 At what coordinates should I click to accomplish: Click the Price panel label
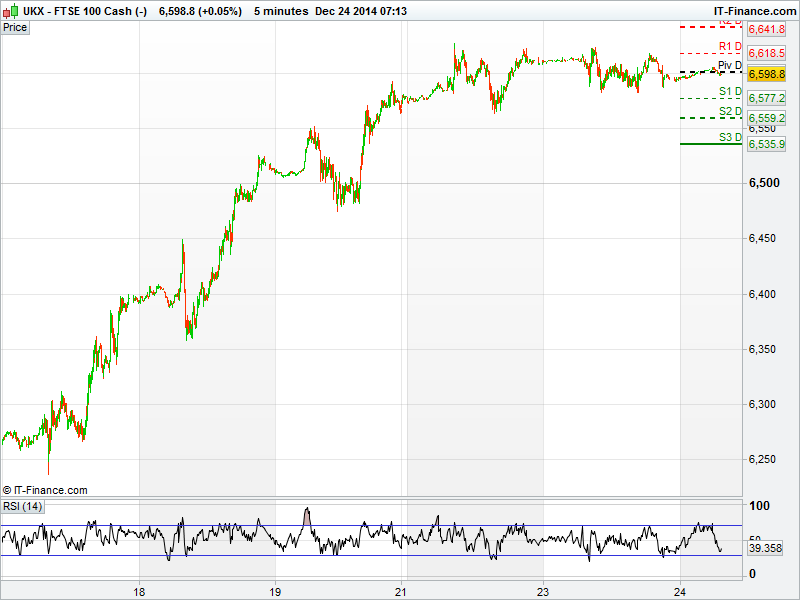click(x=15, y=27)
